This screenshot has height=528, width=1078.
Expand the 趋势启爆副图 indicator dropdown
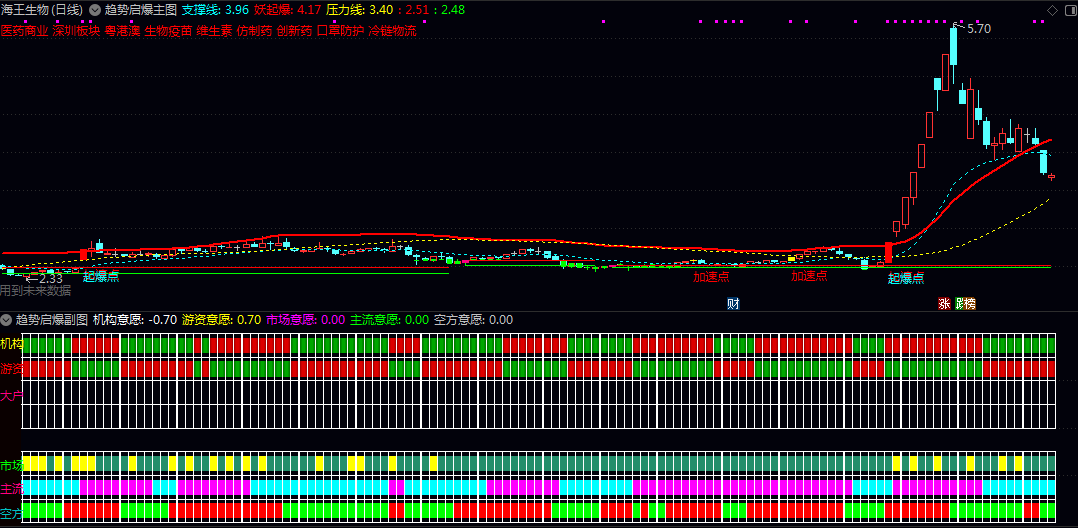coord(6,320)
